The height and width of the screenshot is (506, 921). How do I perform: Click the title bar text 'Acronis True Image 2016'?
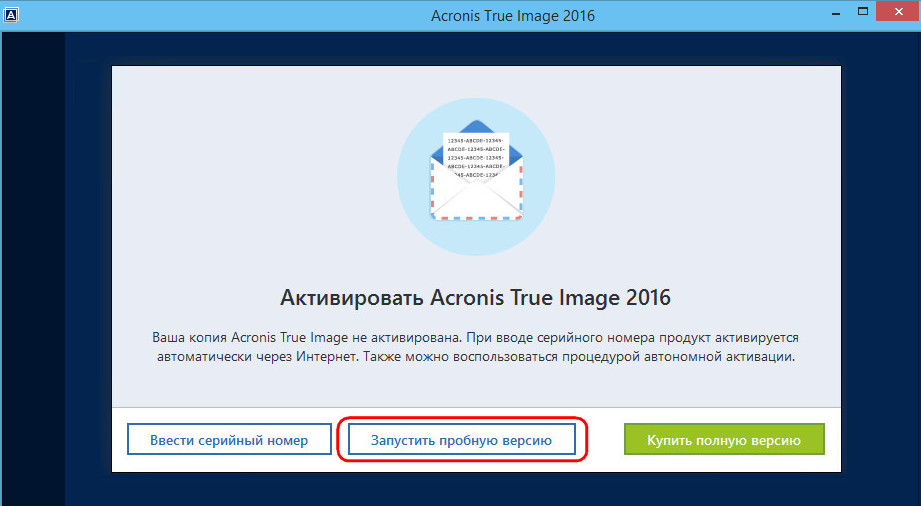pos(513,16)
